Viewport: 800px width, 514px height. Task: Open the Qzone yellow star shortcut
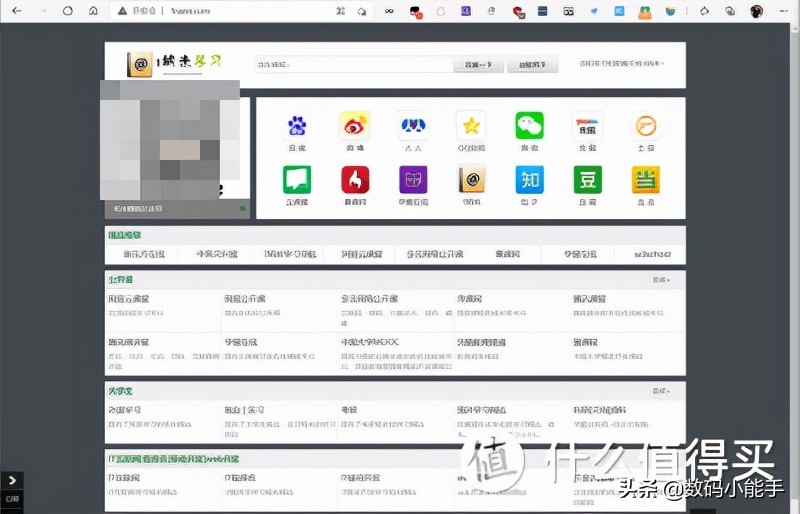[x=471, y=126]
